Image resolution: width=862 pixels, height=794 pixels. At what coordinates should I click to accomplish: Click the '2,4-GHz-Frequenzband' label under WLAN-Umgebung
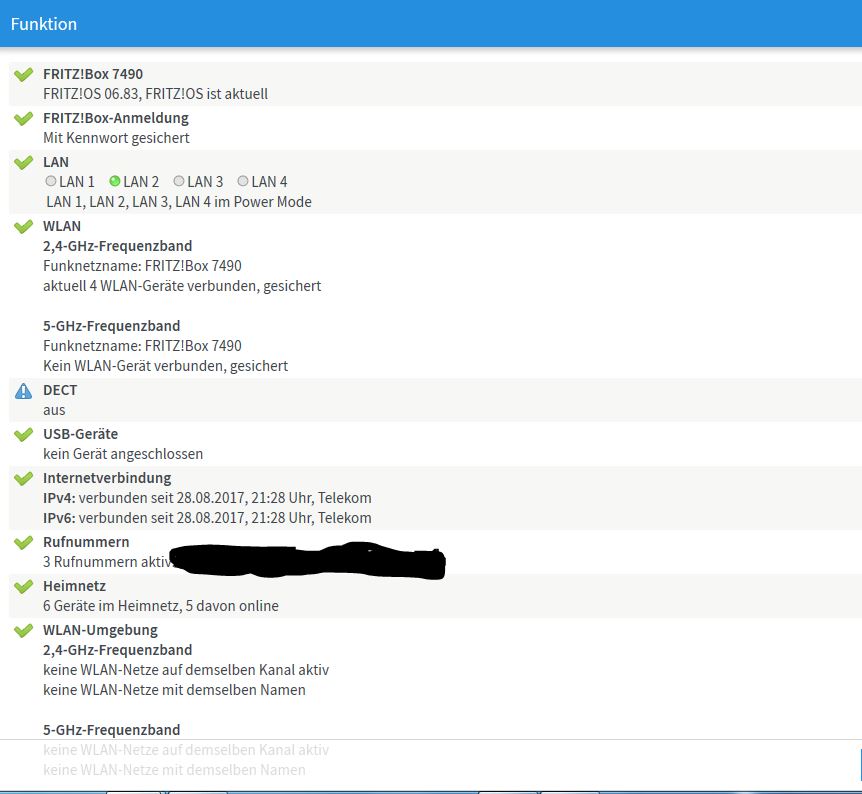(118, 650)
